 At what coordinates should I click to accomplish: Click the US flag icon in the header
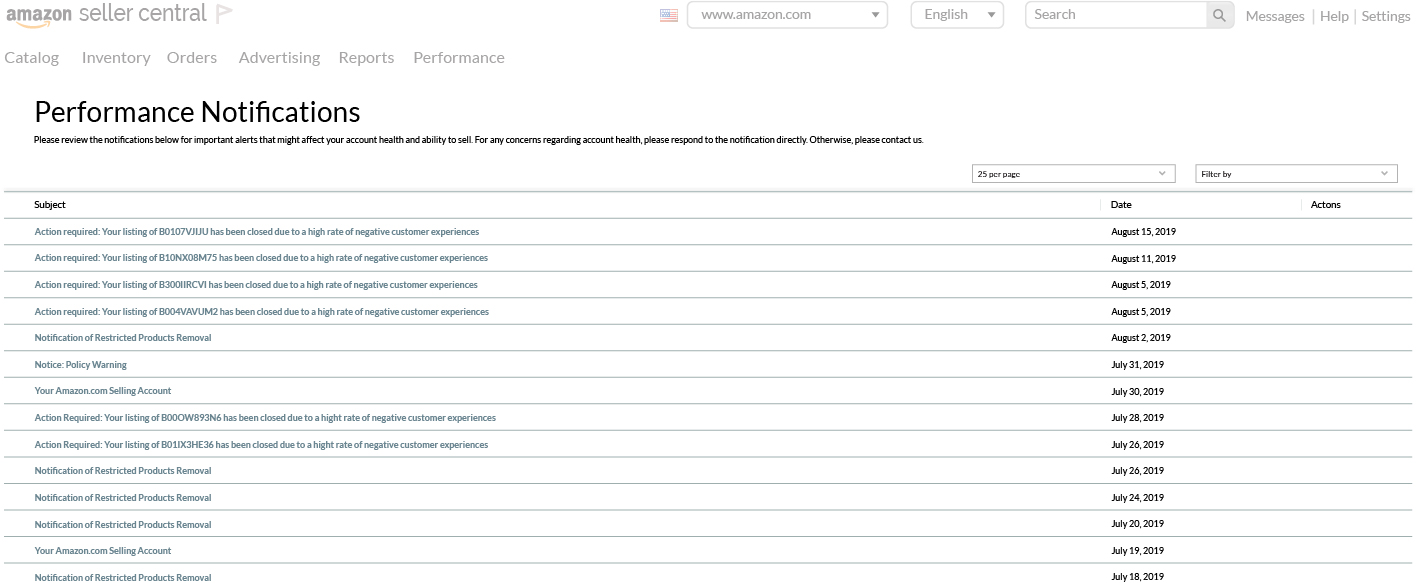[668, 14]
